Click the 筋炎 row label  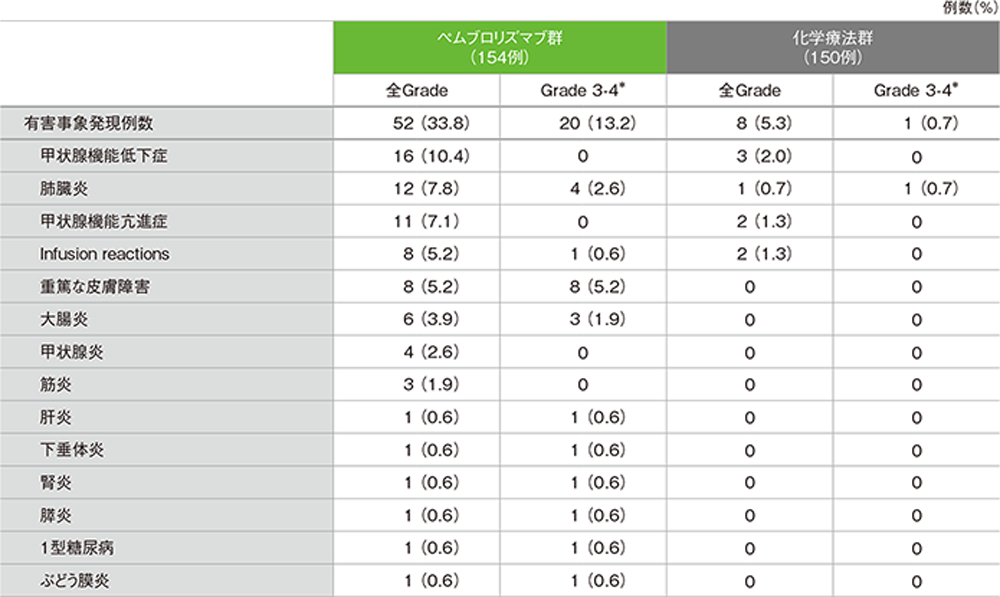pyautogui.click(x=56, y=384)
